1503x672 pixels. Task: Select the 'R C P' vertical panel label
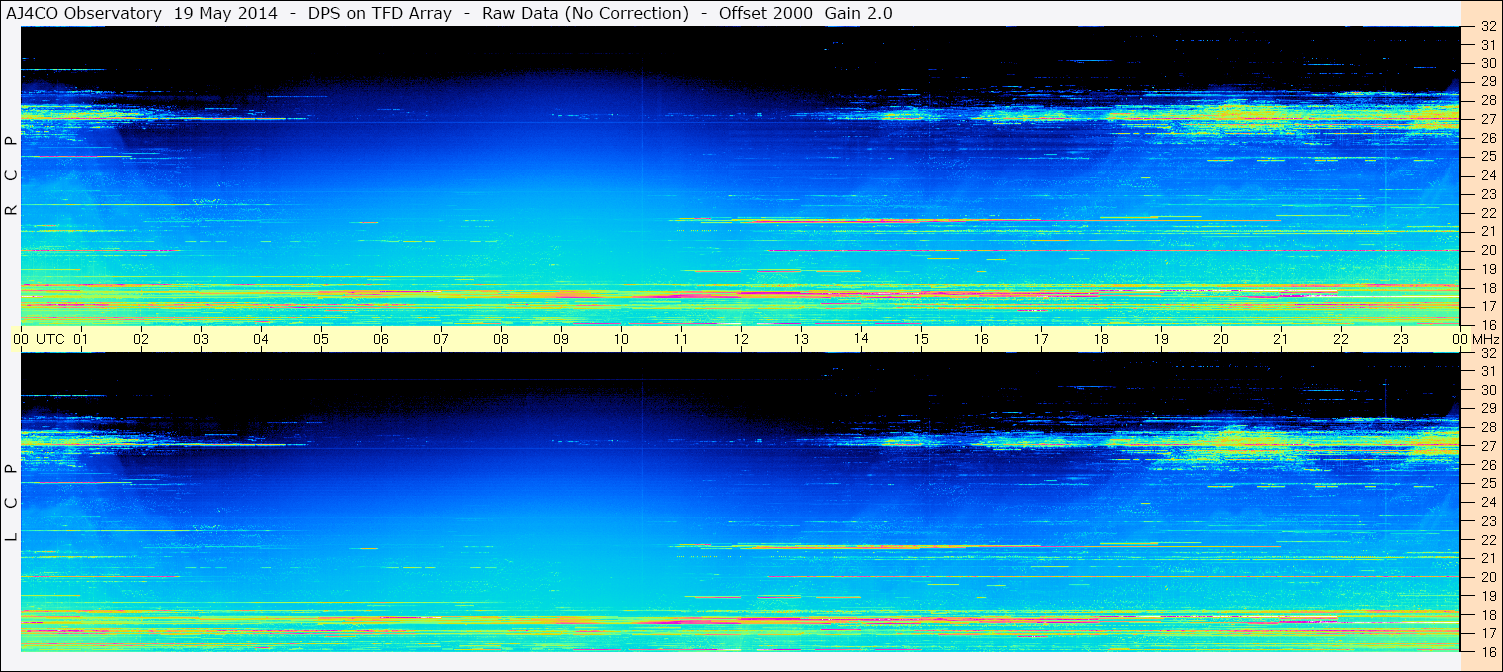(x=11, y=176)
